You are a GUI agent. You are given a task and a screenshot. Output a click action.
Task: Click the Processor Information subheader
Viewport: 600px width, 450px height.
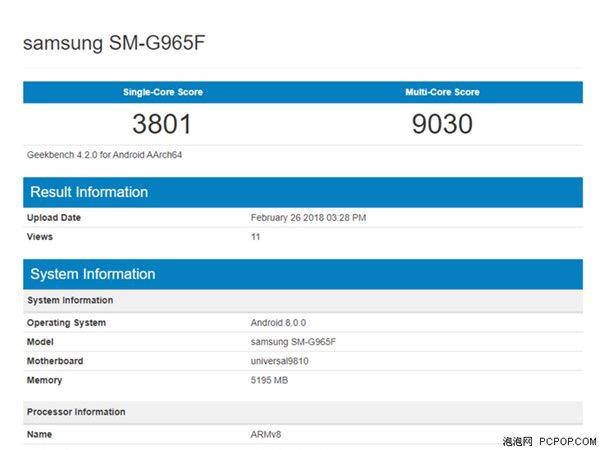pyautogui.click(x=303, y=412)
